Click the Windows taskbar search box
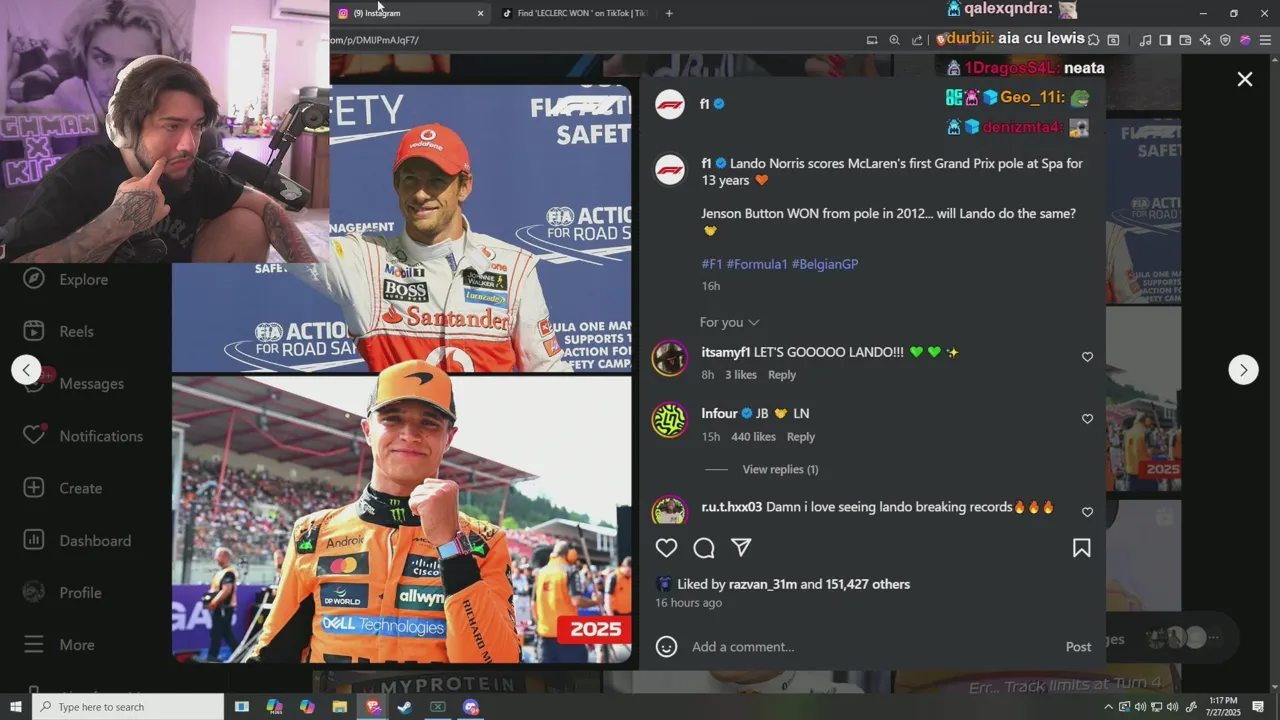Screen dimensions: 1280x720 click(x=128, y=707)
